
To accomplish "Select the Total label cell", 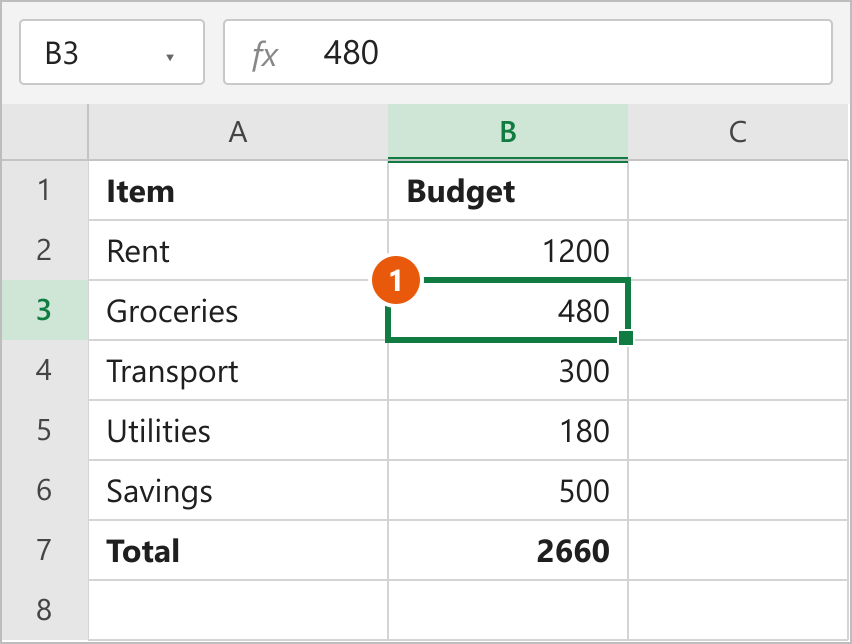I will (x=238, y=551).
